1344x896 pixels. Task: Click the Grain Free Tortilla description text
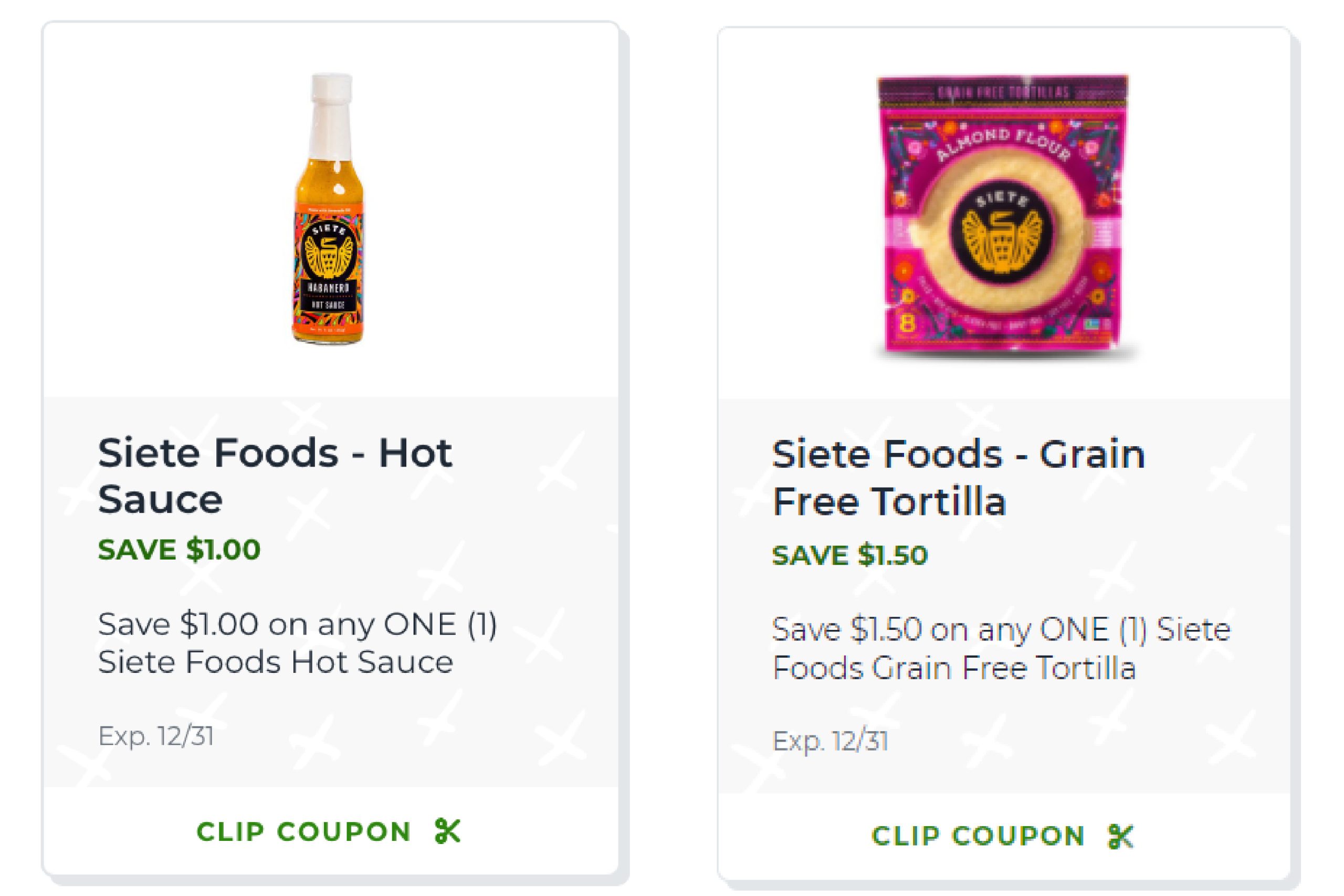coord(1000,649)
